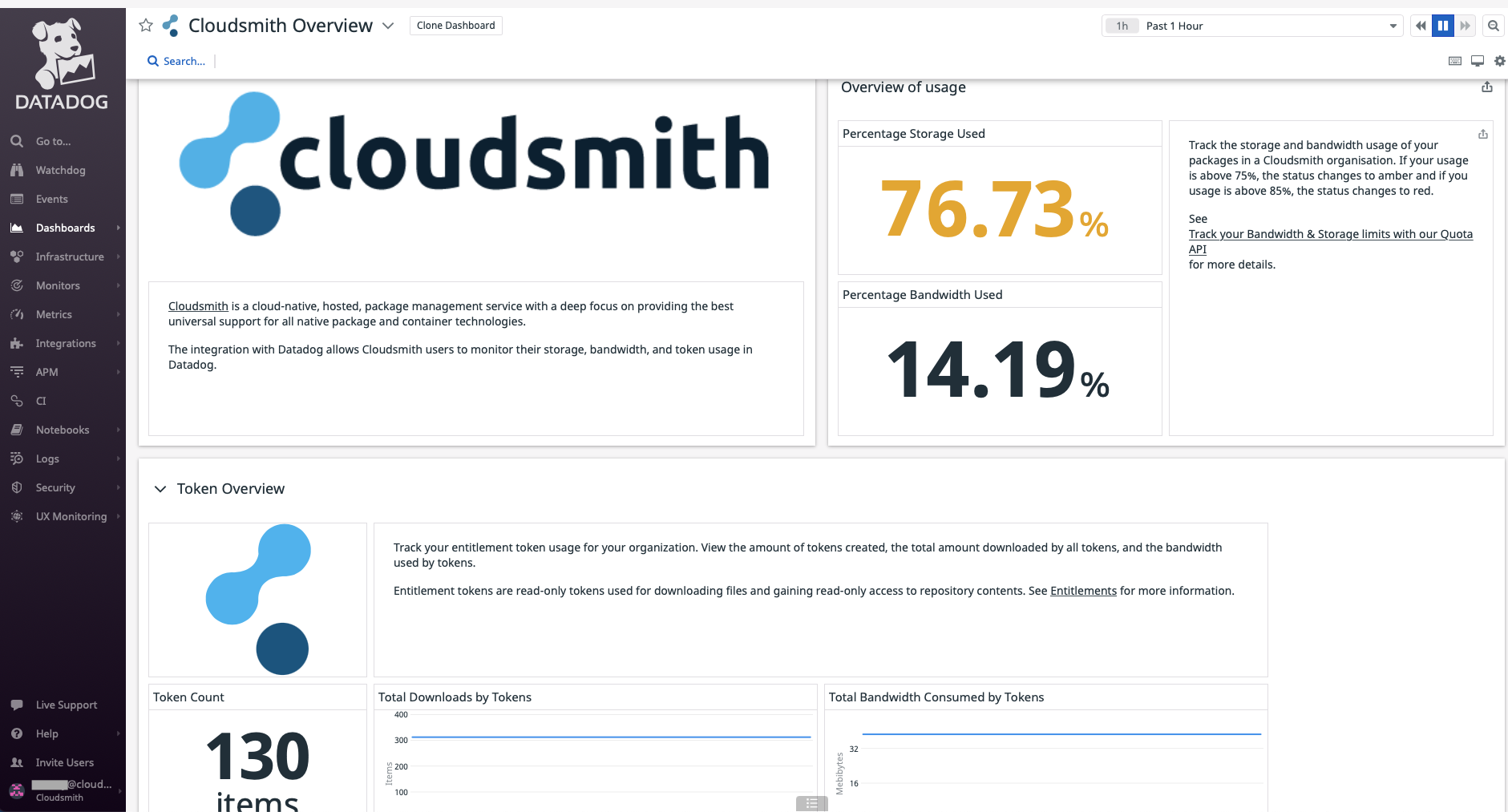Click Live Support in the sidebar
1508x812 pixels.
coord(67,705)
